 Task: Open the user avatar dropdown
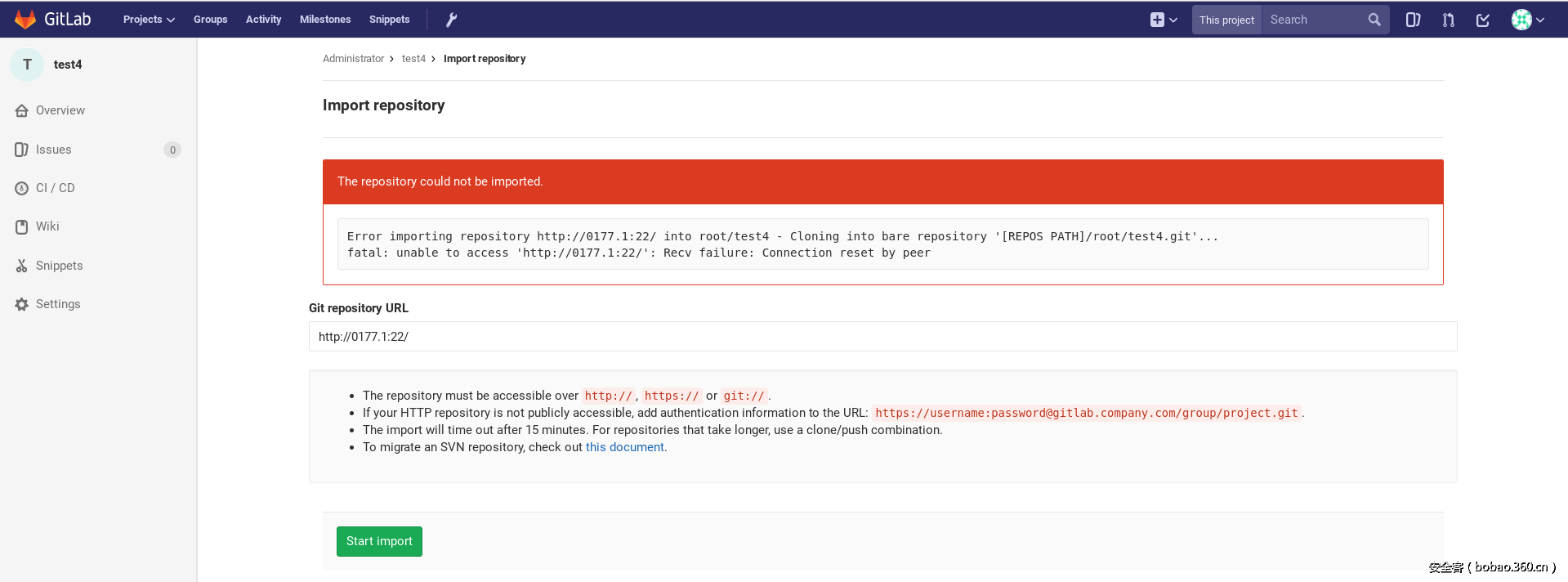click(1527, 20)
